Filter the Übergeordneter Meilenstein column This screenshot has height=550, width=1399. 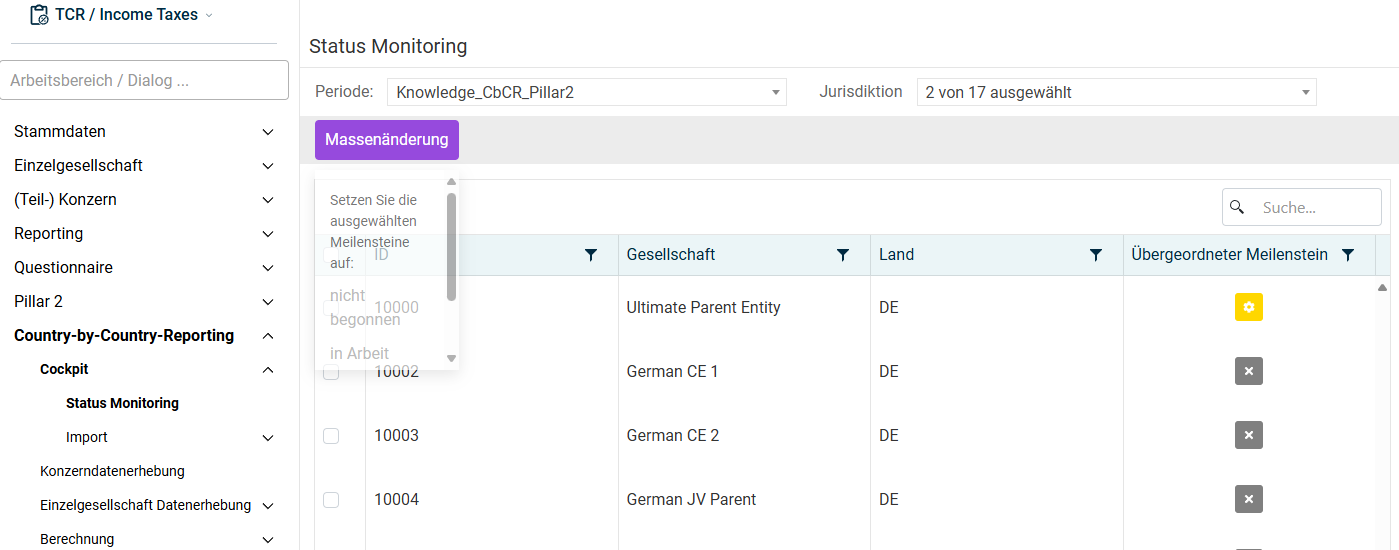[1348, 255]
